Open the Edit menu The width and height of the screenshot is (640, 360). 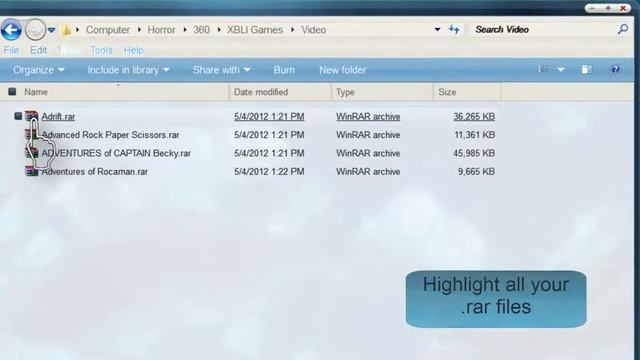38,50
